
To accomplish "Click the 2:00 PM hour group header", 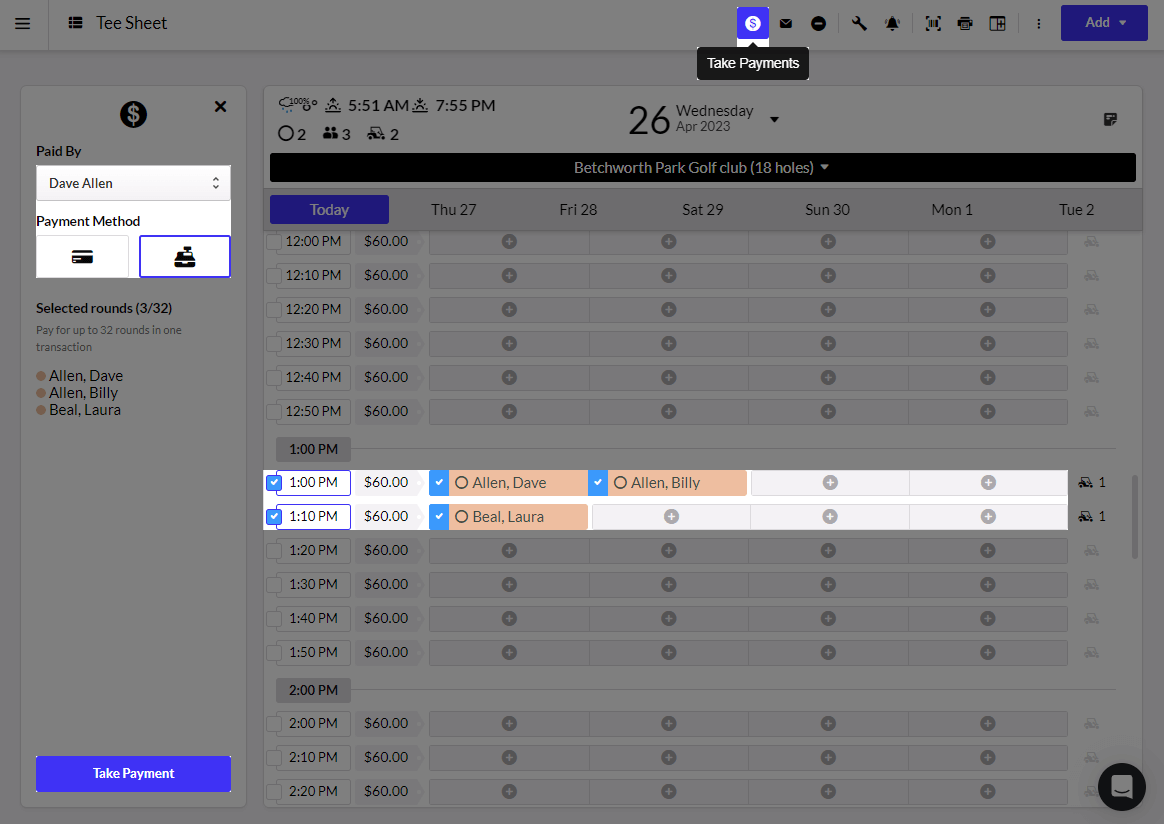I will (313, 690).
